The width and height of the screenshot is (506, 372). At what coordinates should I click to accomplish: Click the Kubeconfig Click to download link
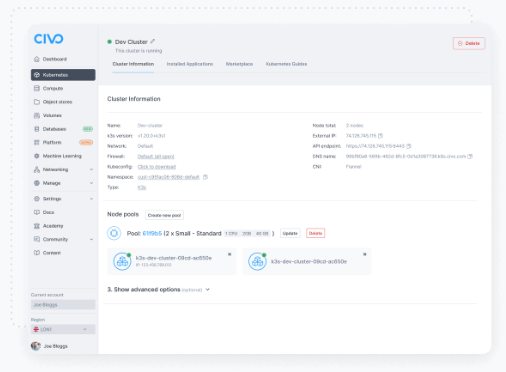[157, 167]
